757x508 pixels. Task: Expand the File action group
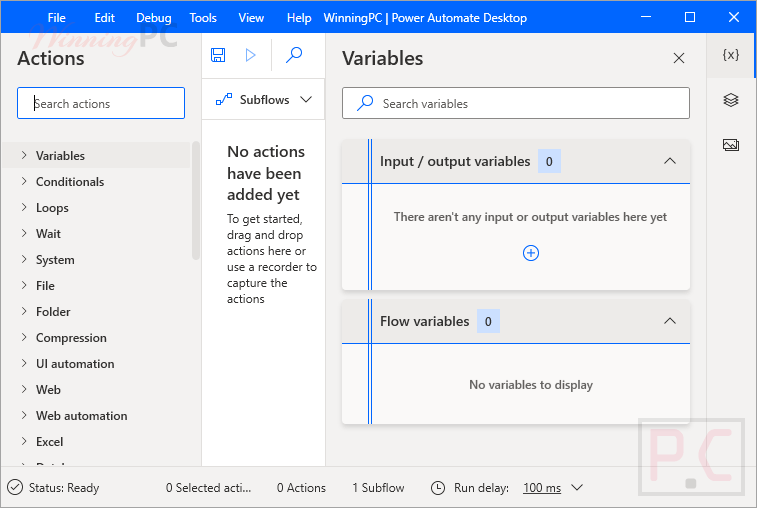[24, 285]
